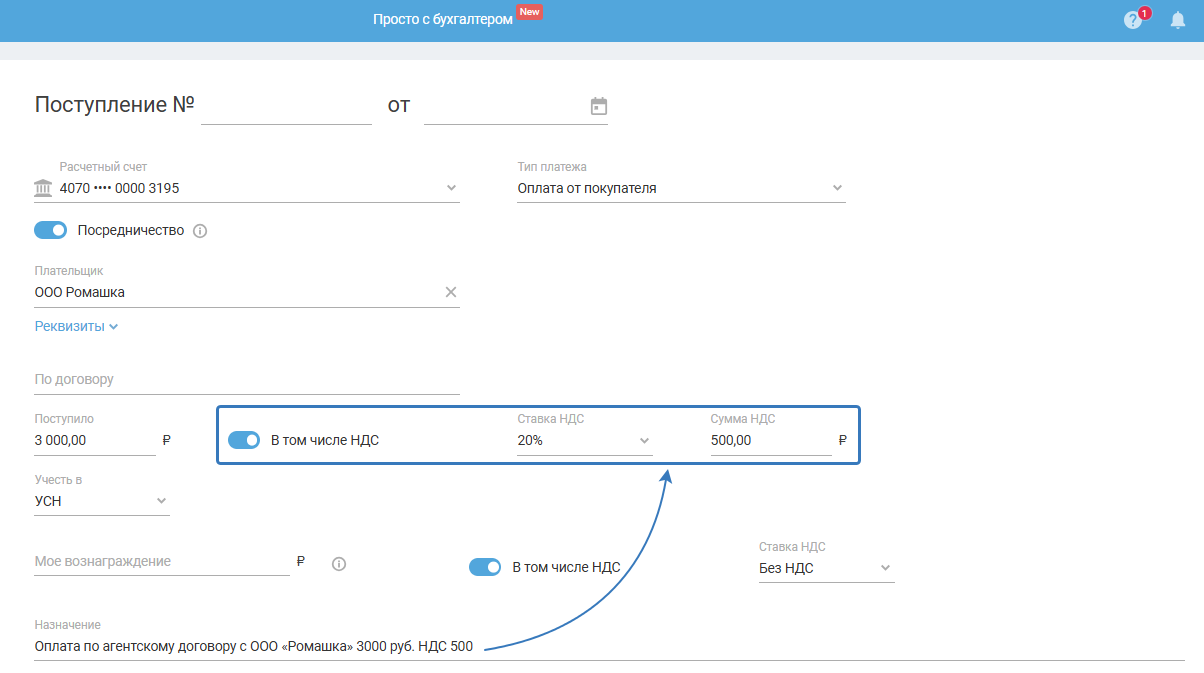
Task: Click the bank building icon by account
Action: pyautogui.click(x=43, y=188)
